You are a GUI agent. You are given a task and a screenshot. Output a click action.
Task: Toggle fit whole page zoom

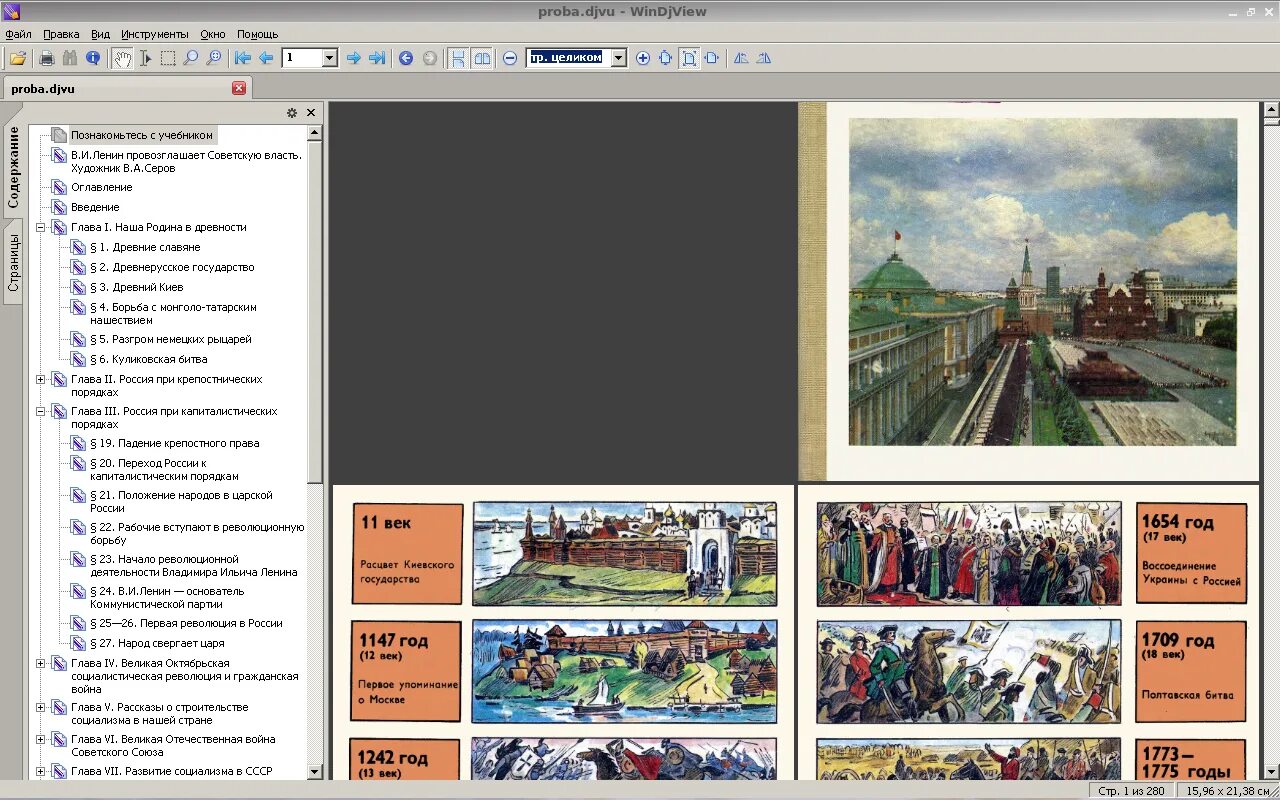(689, 58)
